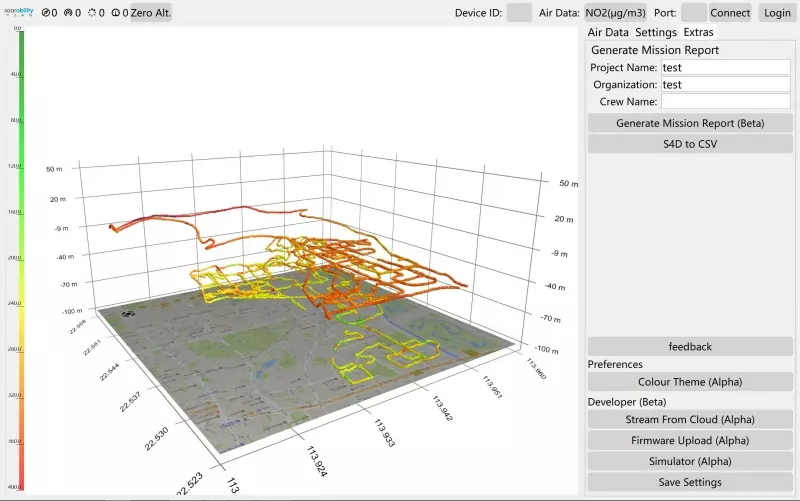
Task: Click Generate Mission Report (Beta) button
Action: [x=690, y=123]
